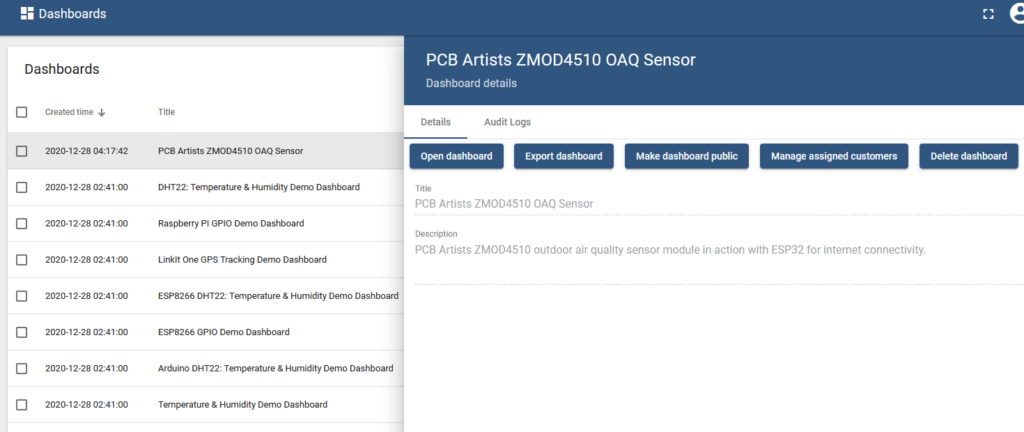The image size is (1024, 432).
Task: Toggle fullscreen mode icon
Action: (x=988, y=14)
